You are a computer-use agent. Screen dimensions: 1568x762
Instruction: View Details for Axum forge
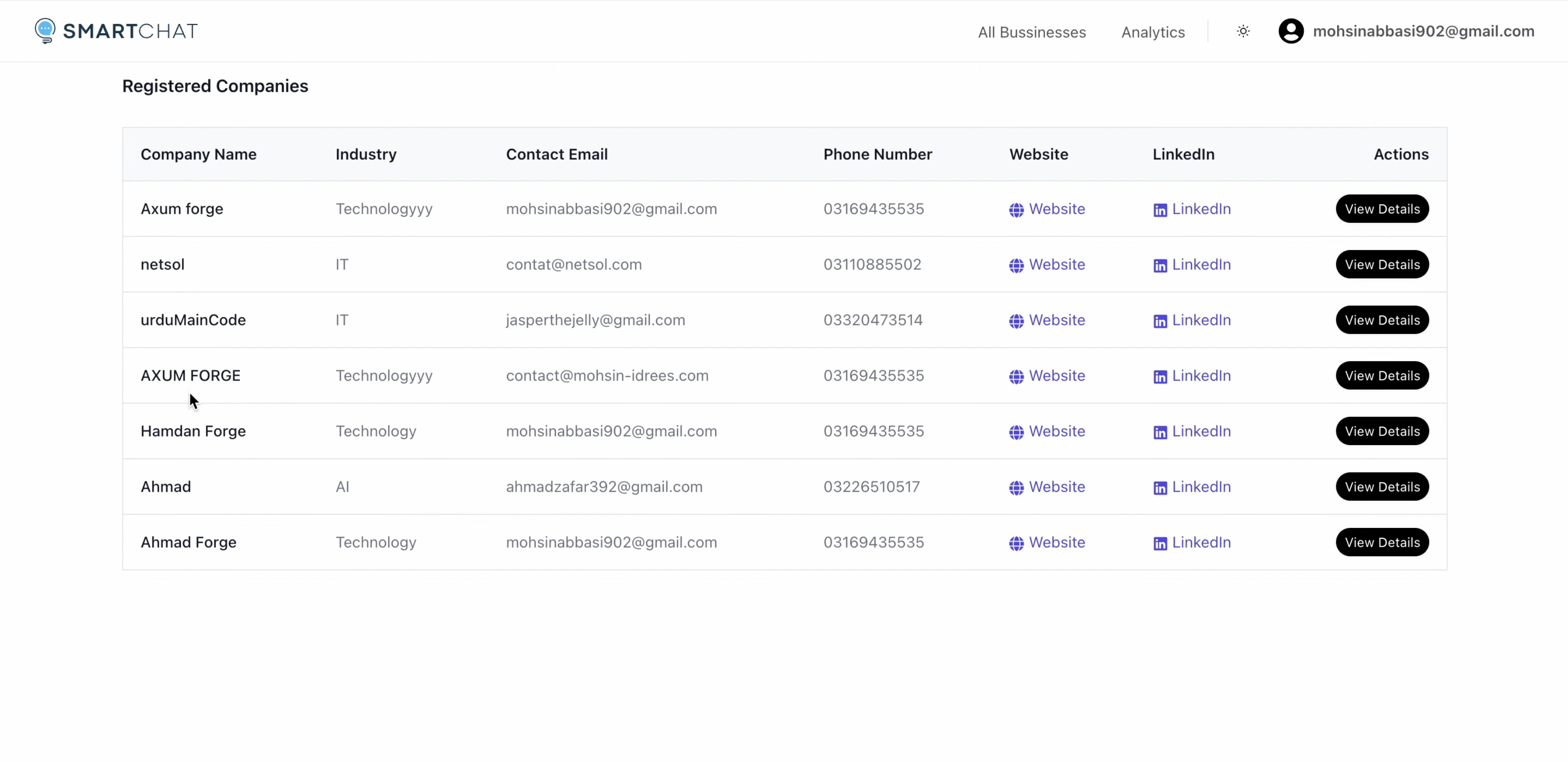1382,209
